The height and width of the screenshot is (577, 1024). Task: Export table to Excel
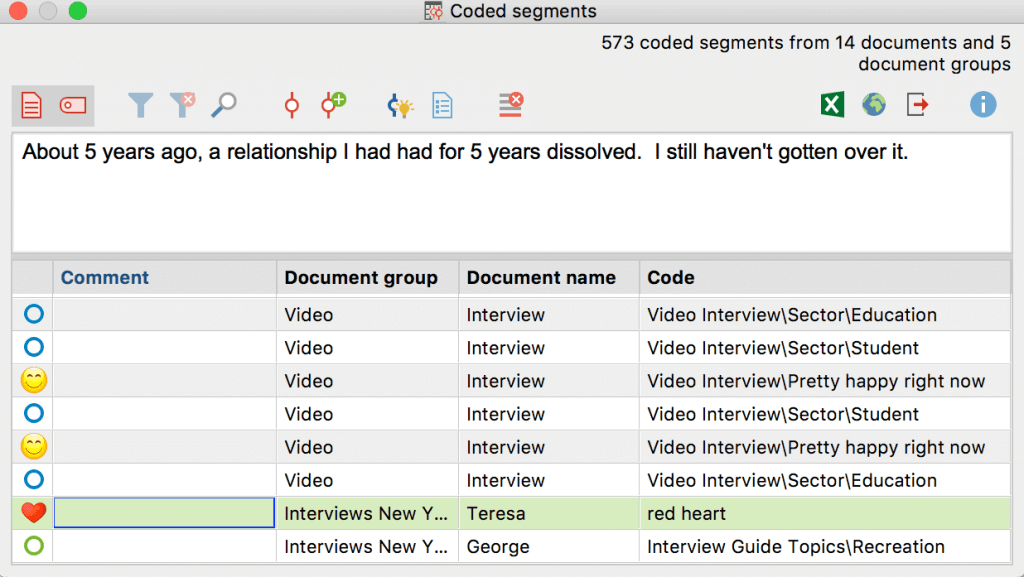click(x=832, y=104)
